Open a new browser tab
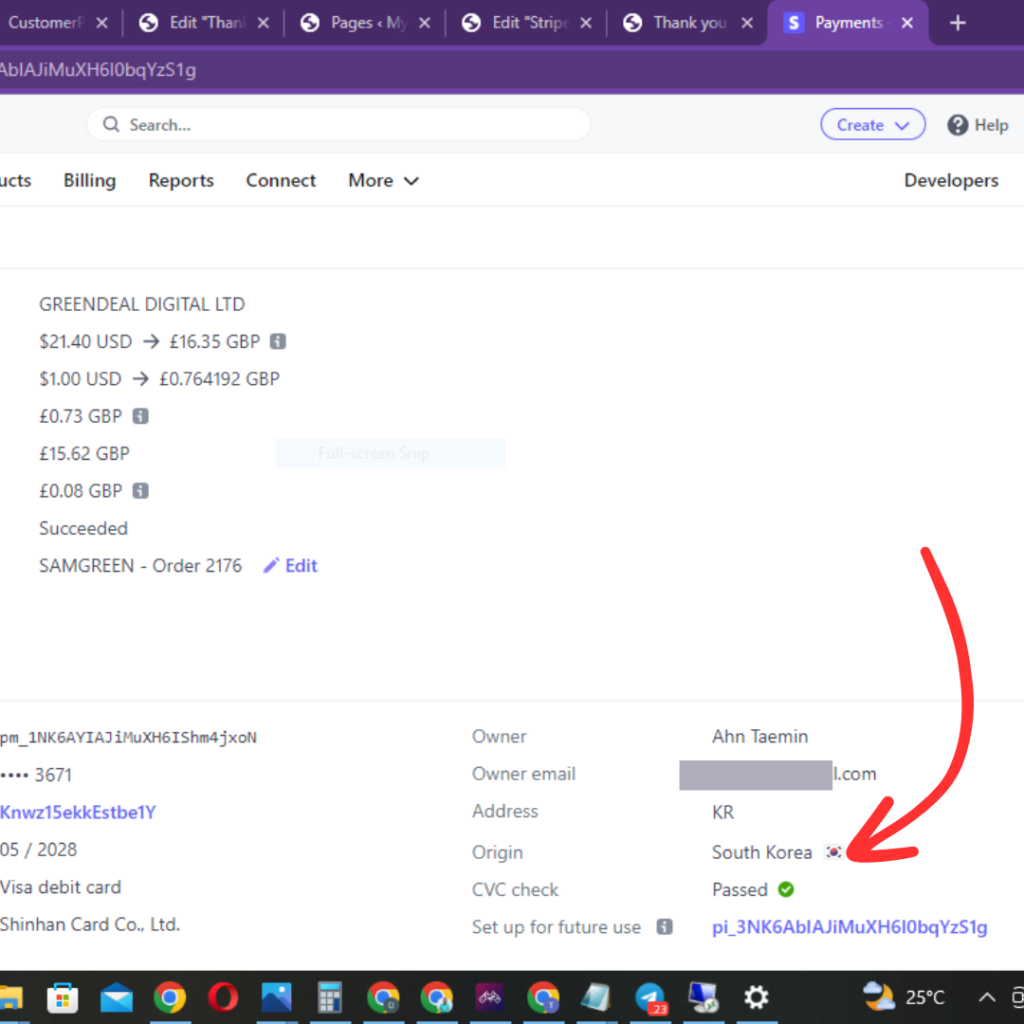 957,23
